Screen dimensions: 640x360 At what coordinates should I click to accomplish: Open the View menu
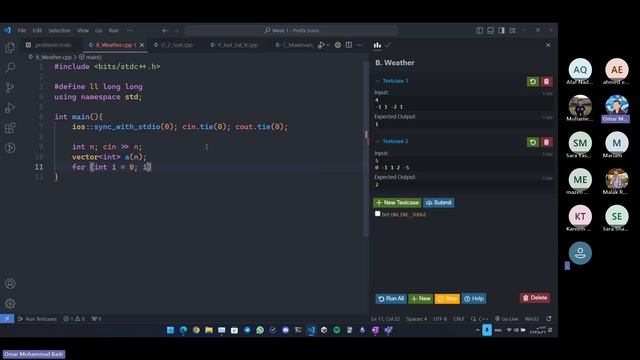pyautogui.click(x=83, y=31)
